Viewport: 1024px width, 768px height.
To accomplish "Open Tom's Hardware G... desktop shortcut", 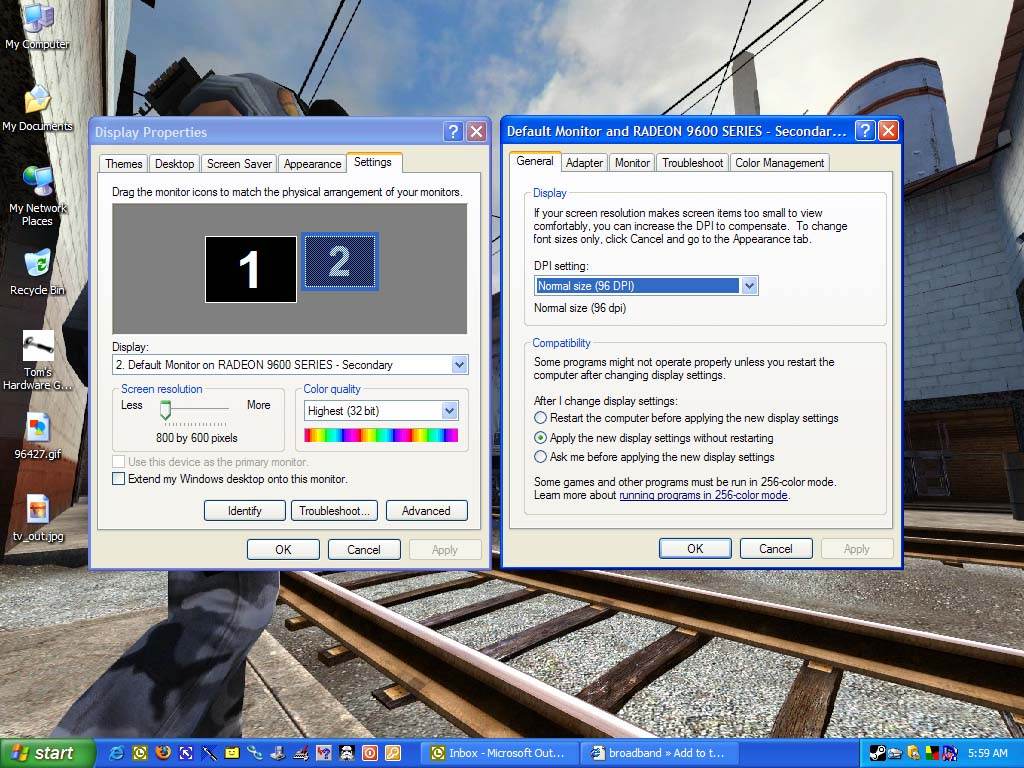I will click(37, 360).
